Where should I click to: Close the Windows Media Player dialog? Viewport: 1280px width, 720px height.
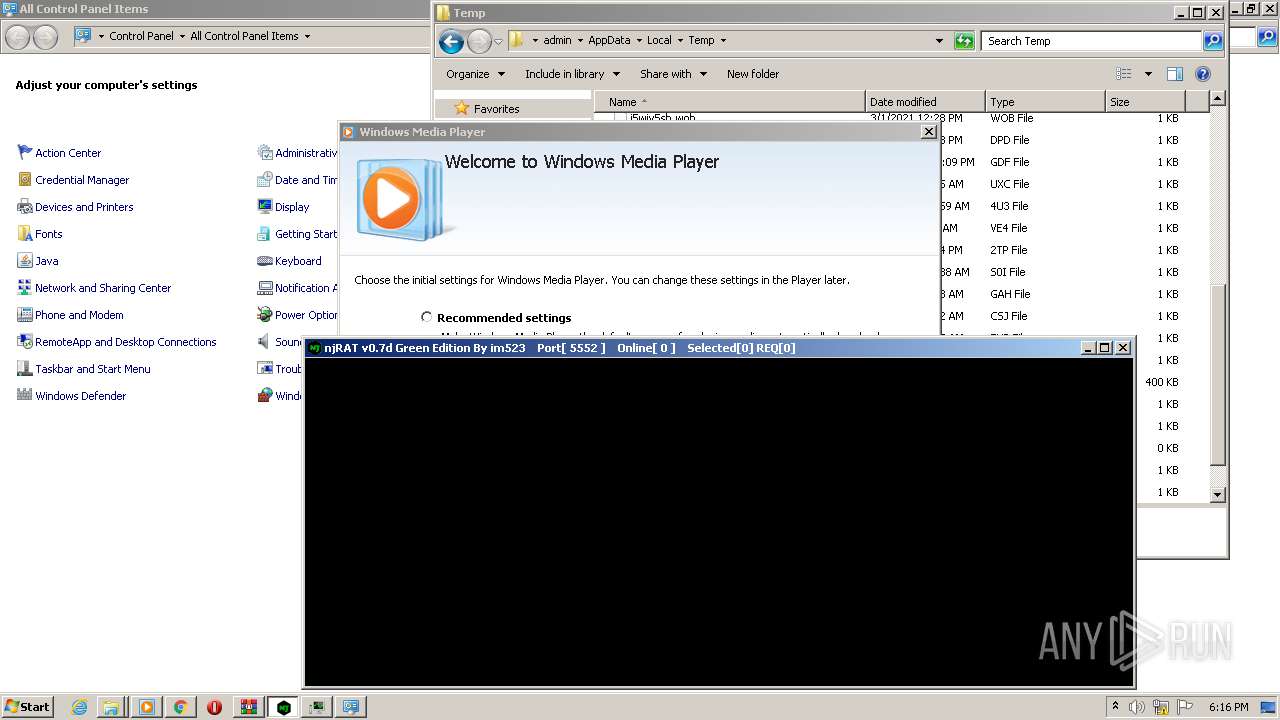(x=928, y=132)
